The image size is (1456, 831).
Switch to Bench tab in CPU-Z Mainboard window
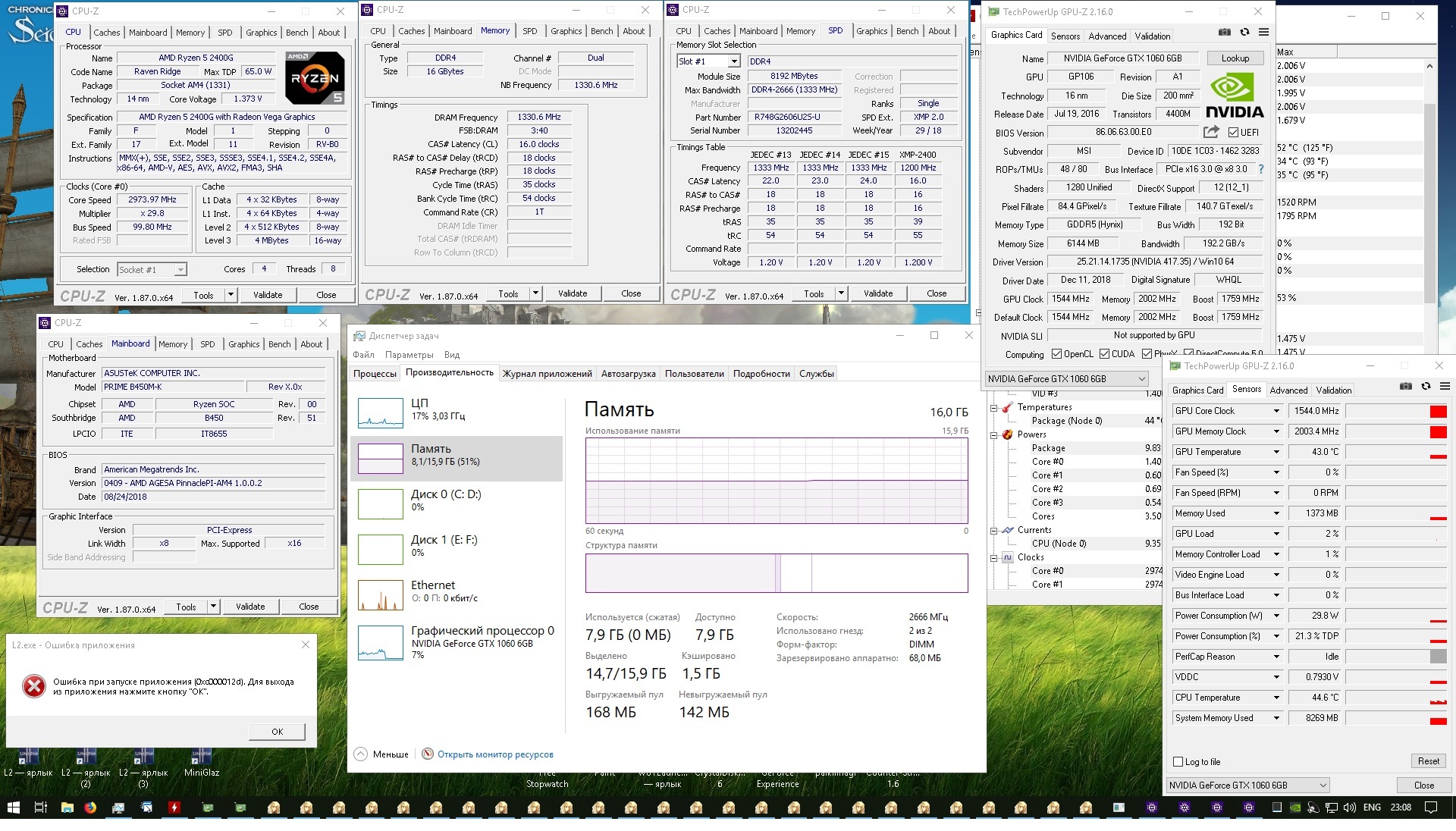[x=280, y=344]
